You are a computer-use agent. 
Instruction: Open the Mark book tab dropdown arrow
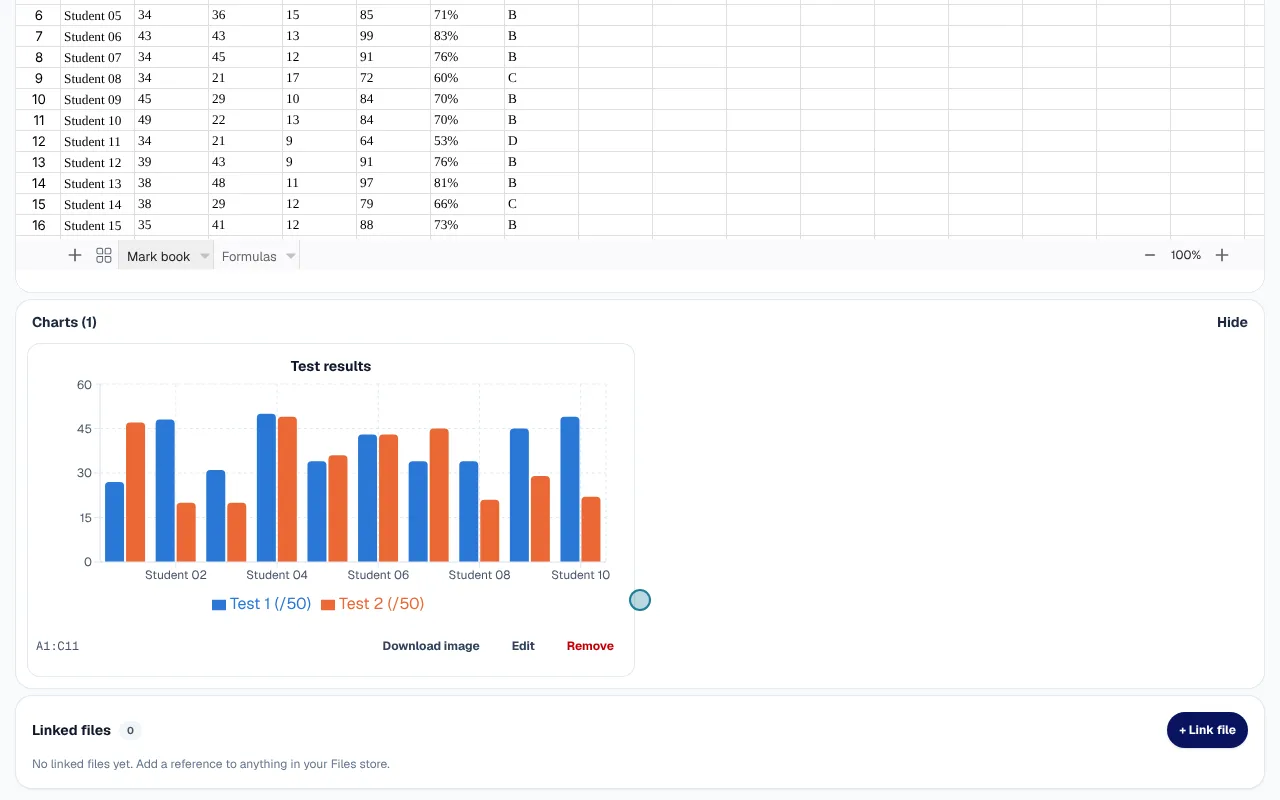pos(205,256)
